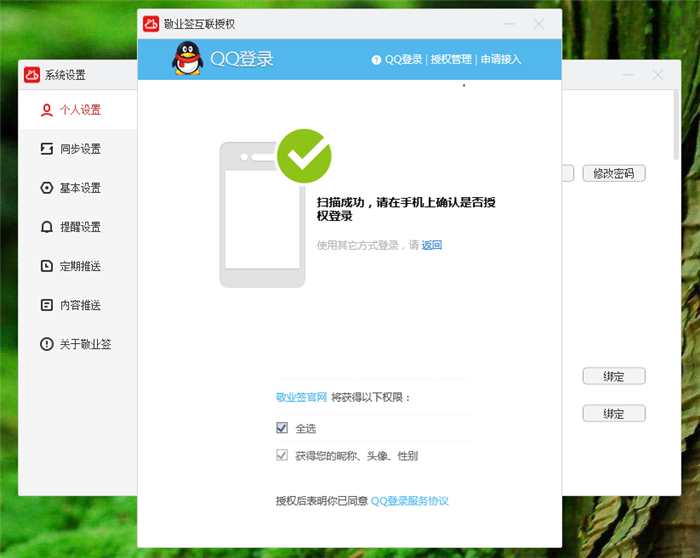The image size is (700, 558).
Task: Click the settings window vertical scrollbar
Action: [x=676, y=125]
